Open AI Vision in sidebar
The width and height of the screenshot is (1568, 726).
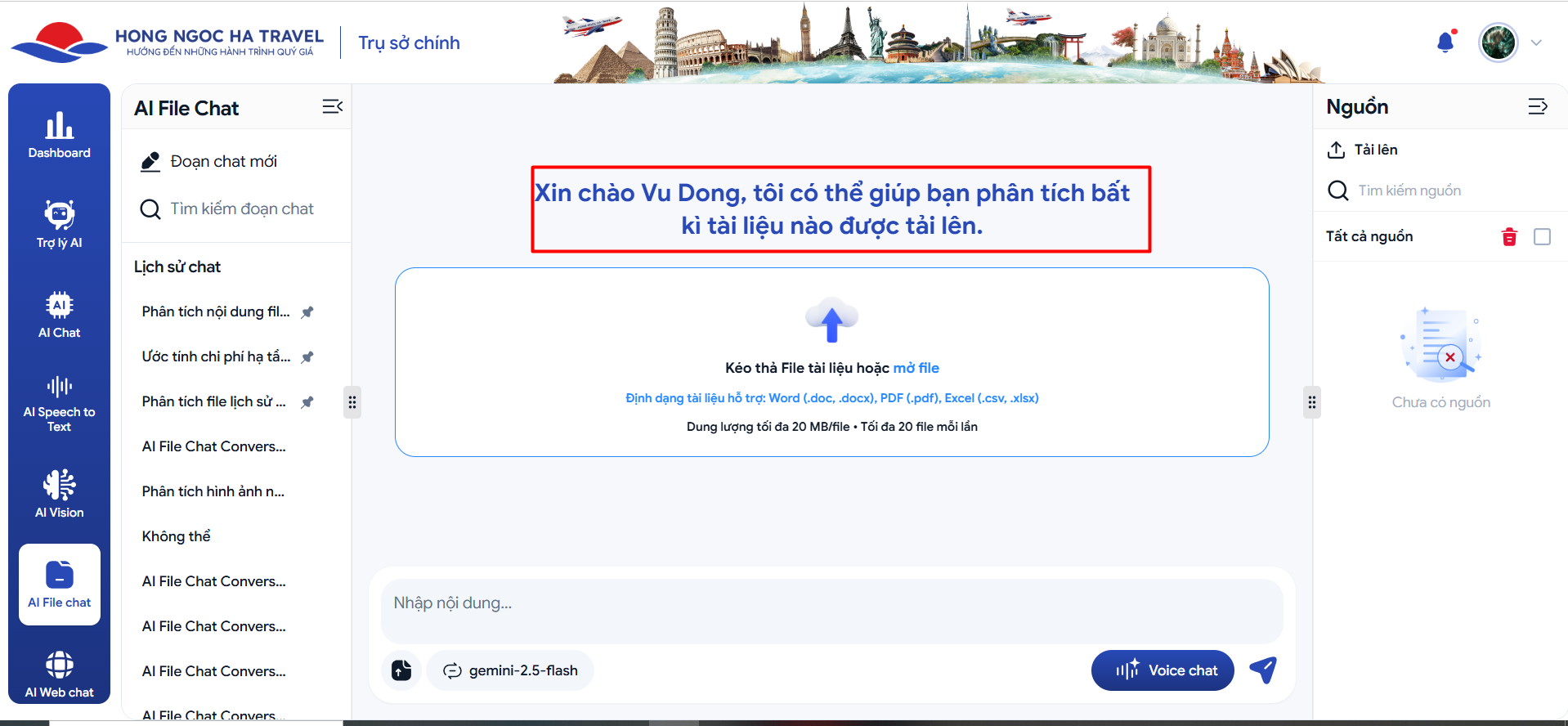click(x=59, y=494)
